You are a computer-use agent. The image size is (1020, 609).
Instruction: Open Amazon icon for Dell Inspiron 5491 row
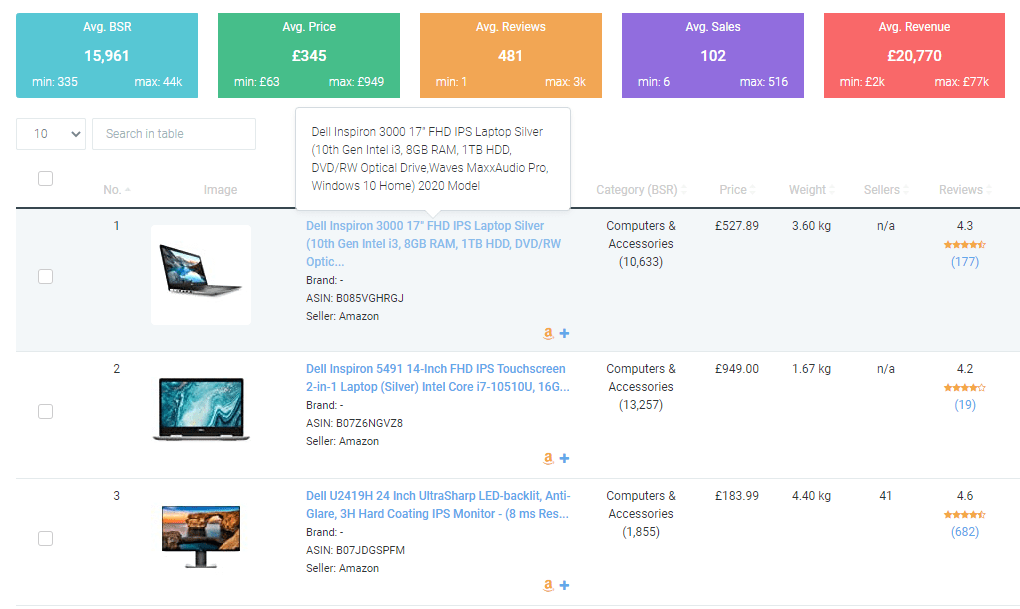pyautogui.click(x=548, y=458)
